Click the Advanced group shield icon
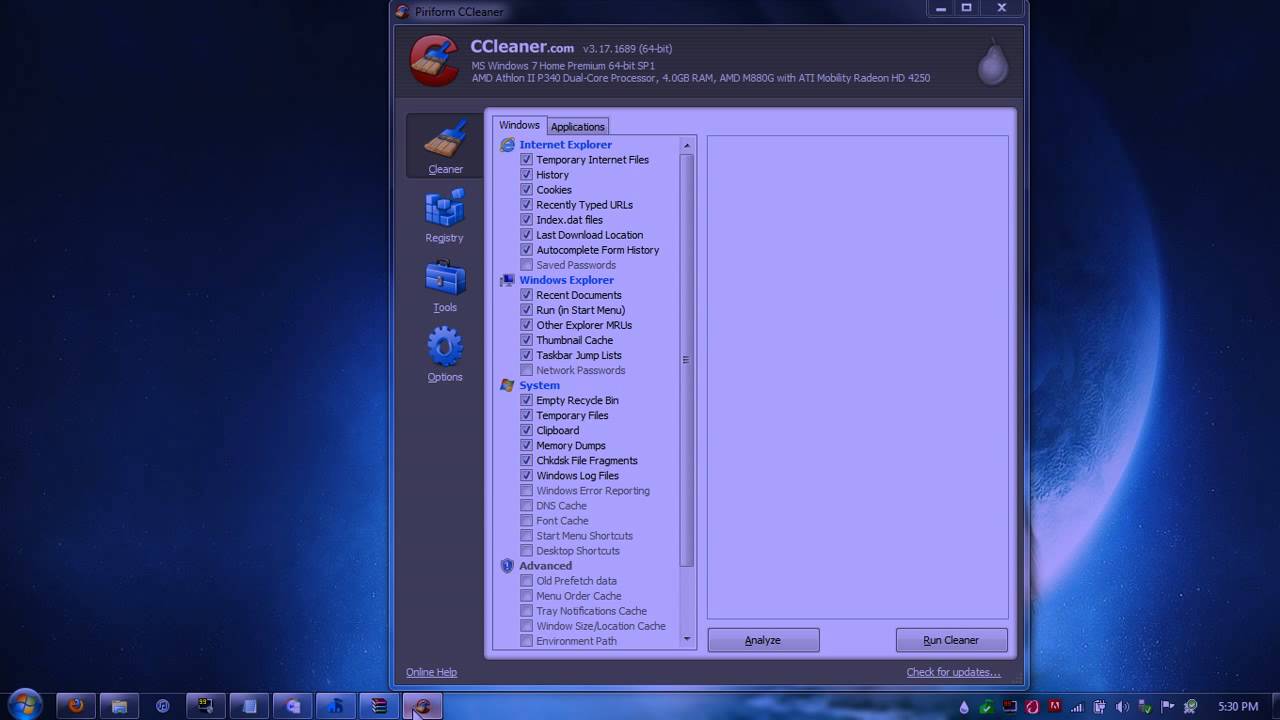 pos(507,566)
